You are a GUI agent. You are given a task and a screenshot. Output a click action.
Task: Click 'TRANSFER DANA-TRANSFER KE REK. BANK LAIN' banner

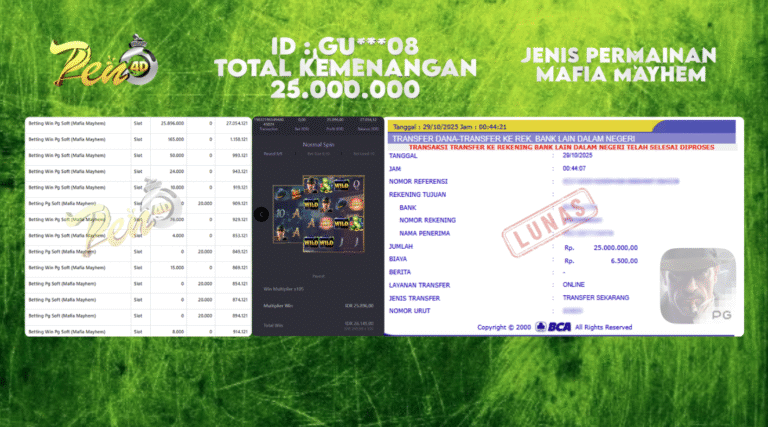[513, 139]
